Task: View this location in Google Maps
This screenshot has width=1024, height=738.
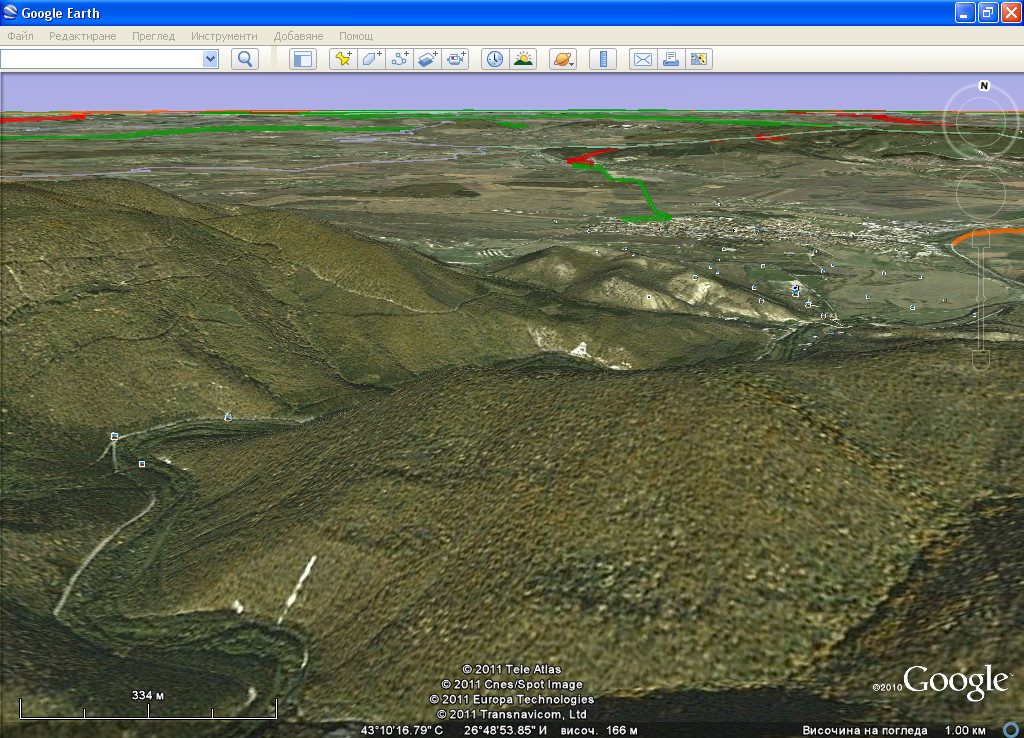Action: coord(699,59)
